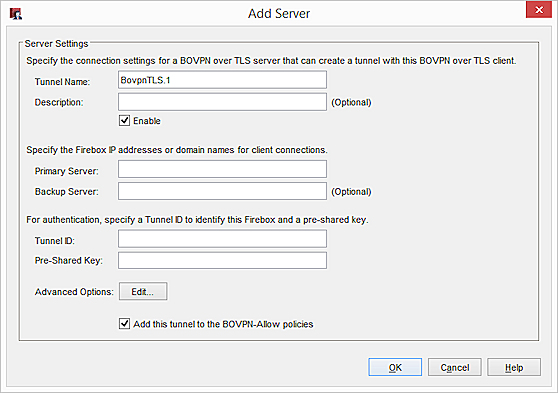Click the Primary Server input field

(x=222, y=169)
